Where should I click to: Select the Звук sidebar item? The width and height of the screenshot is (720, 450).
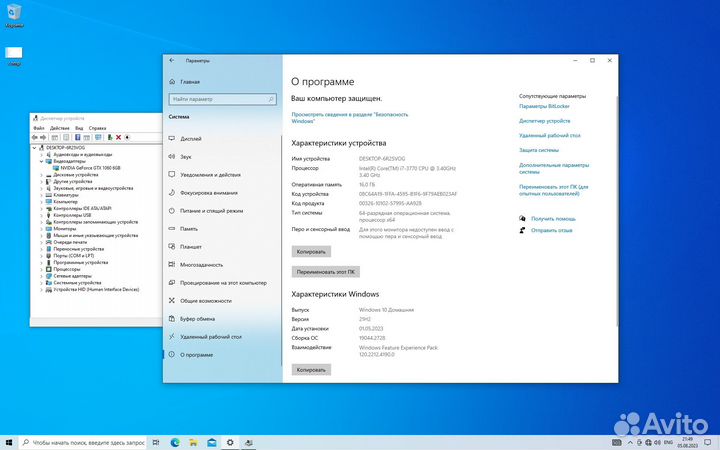pyautogui.click(x=186, y=157)
